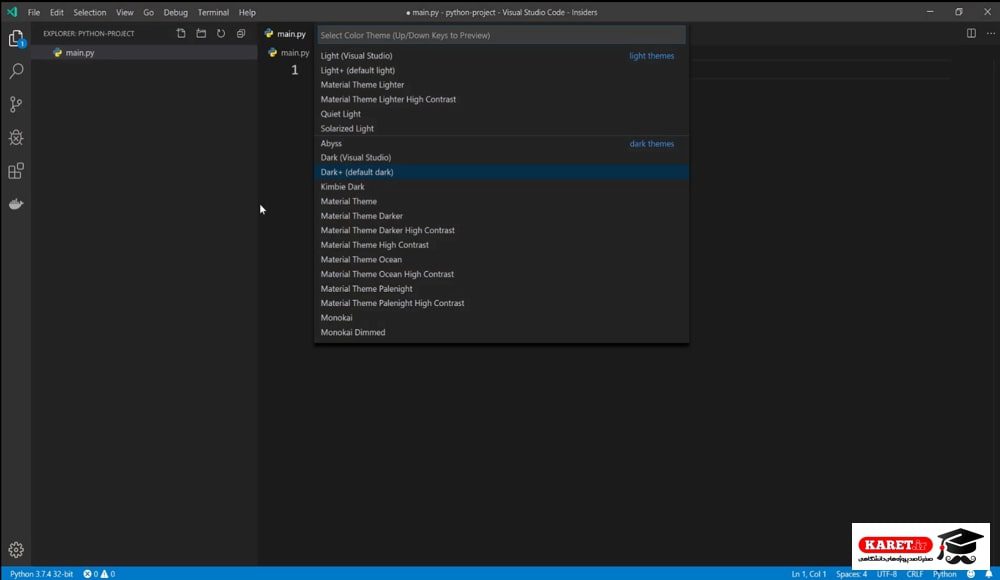Open the Selection menu
1000x580 pixels.
(x=89, y=12)
